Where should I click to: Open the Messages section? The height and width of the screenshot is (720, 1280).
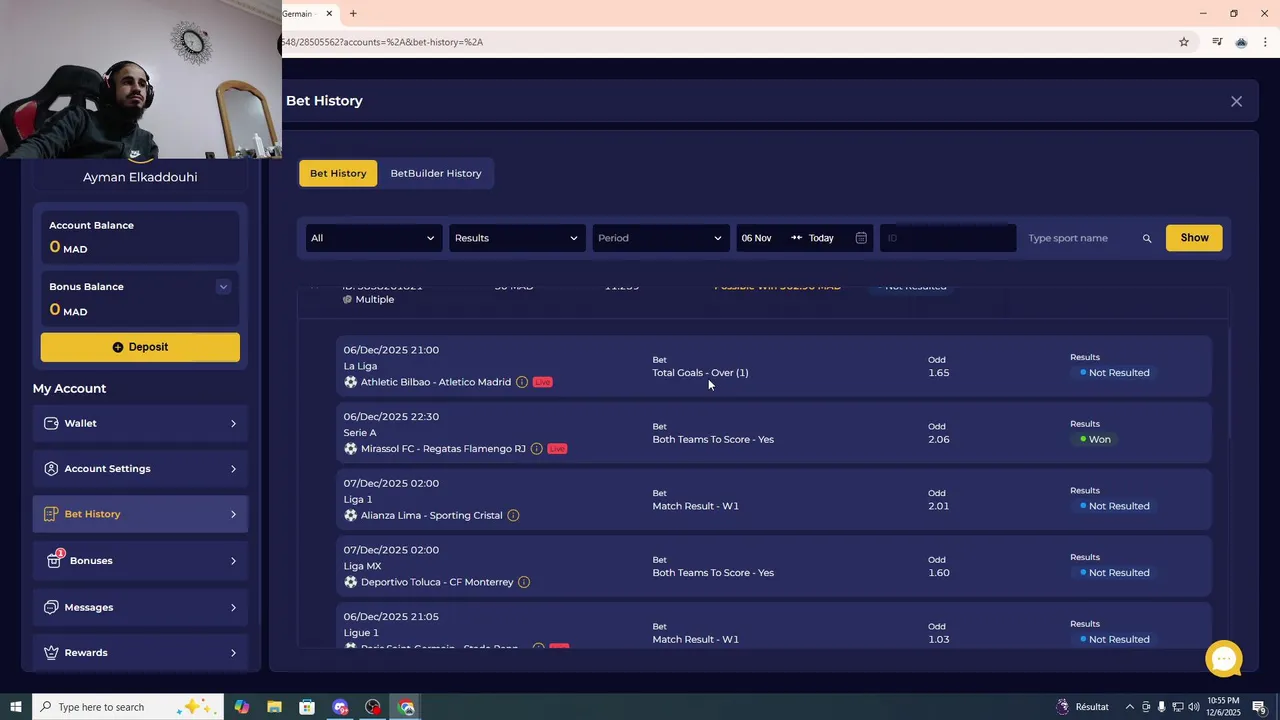140,607
